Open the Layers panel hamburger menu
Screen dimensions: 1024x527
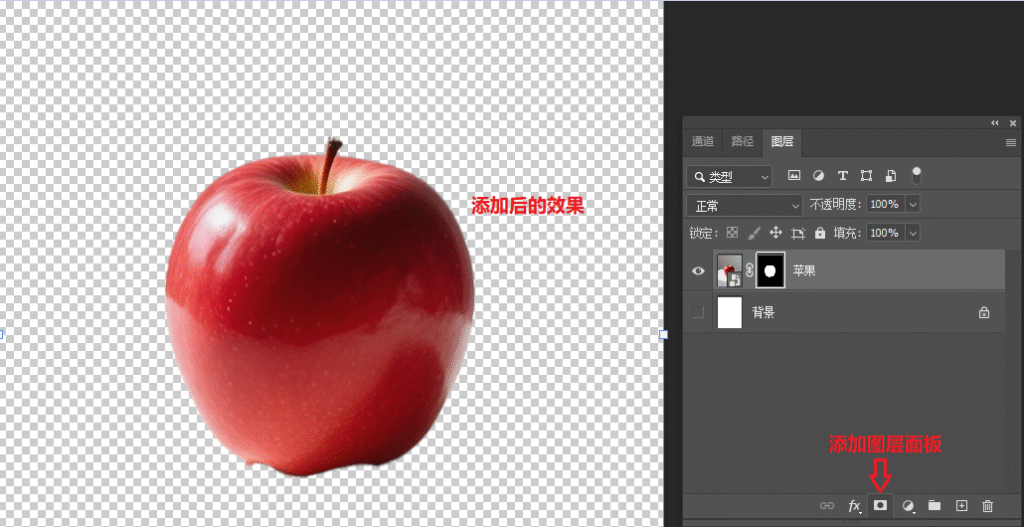click(x=1010, y=143)
